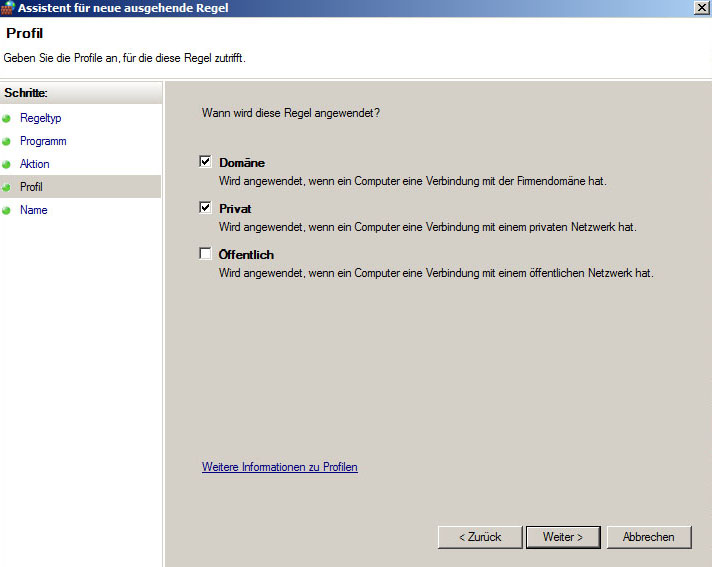The width and height of the screenshot is (712, 567).
Task: Click the green dot beside Regeltyp
Action: tap(7, 118)
